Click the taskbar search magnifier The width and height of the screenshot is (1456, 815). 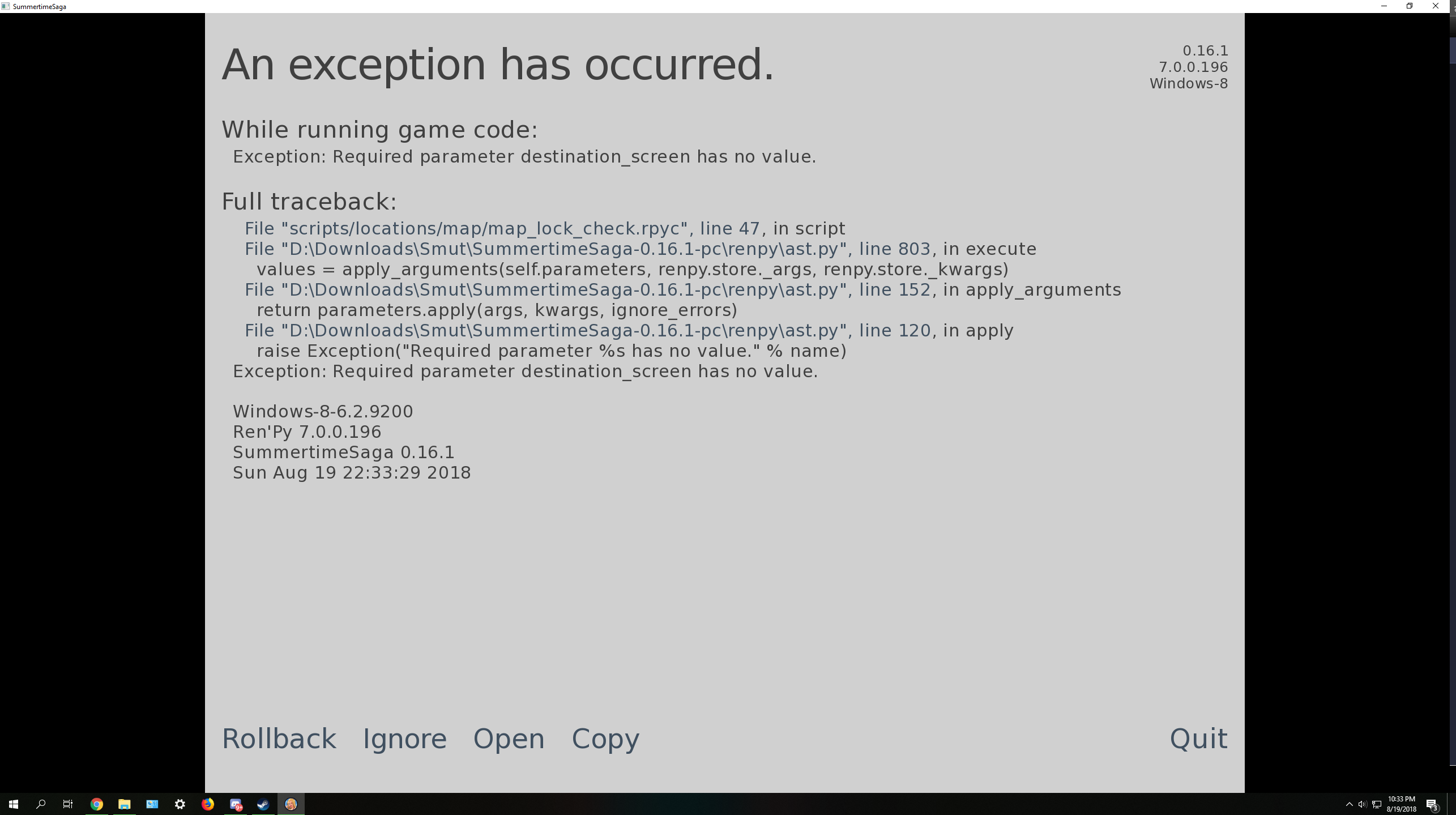coord(41,804)
